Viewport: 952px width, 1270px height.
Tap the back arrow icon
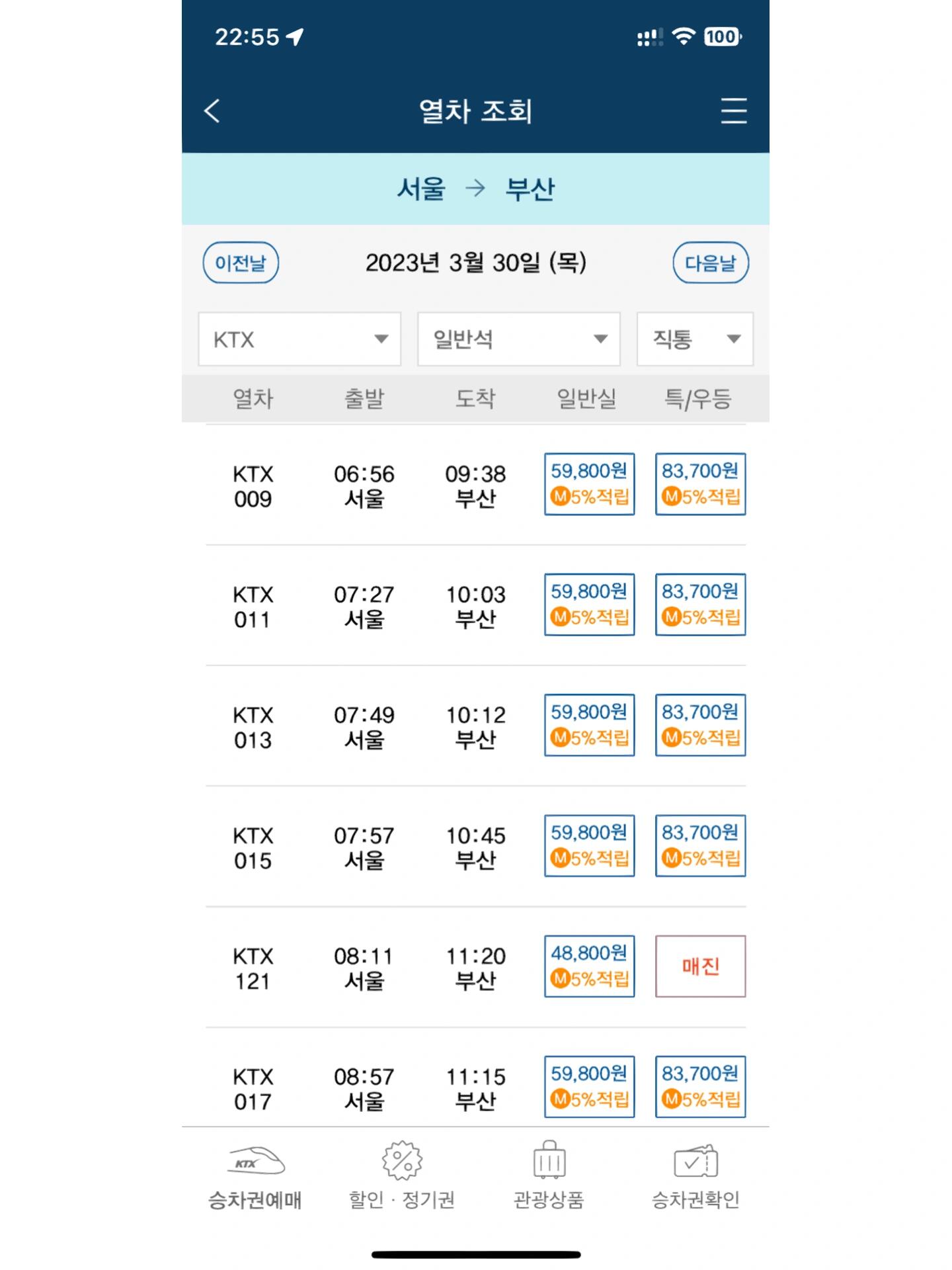(x=212, y=111)
